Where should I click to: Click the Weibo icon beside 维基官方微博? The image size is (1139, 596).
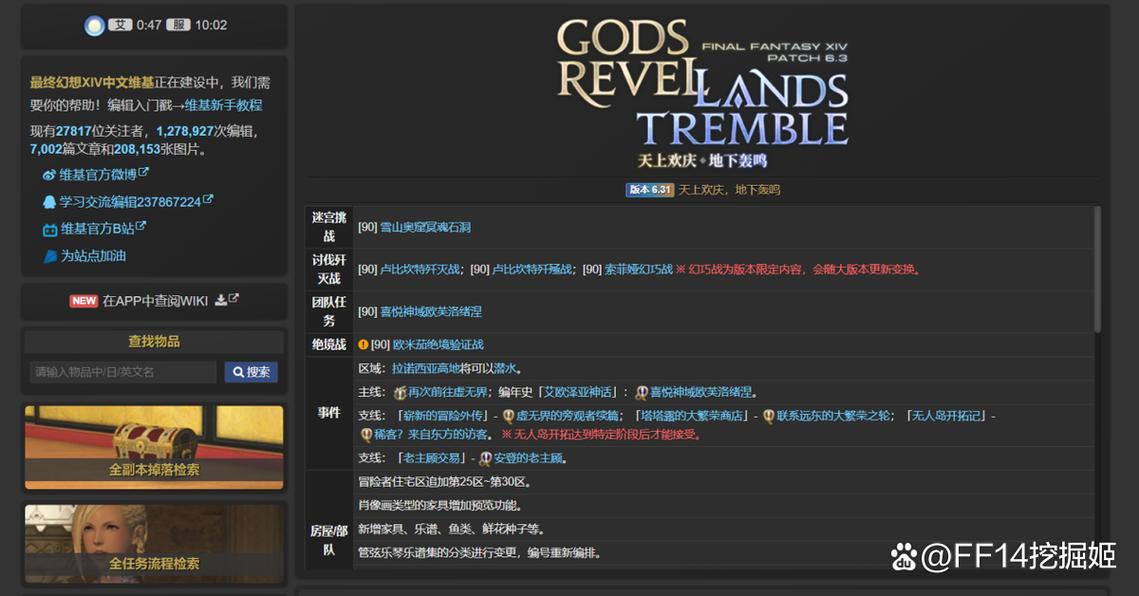pyautogui.click(x=49, y=175)
